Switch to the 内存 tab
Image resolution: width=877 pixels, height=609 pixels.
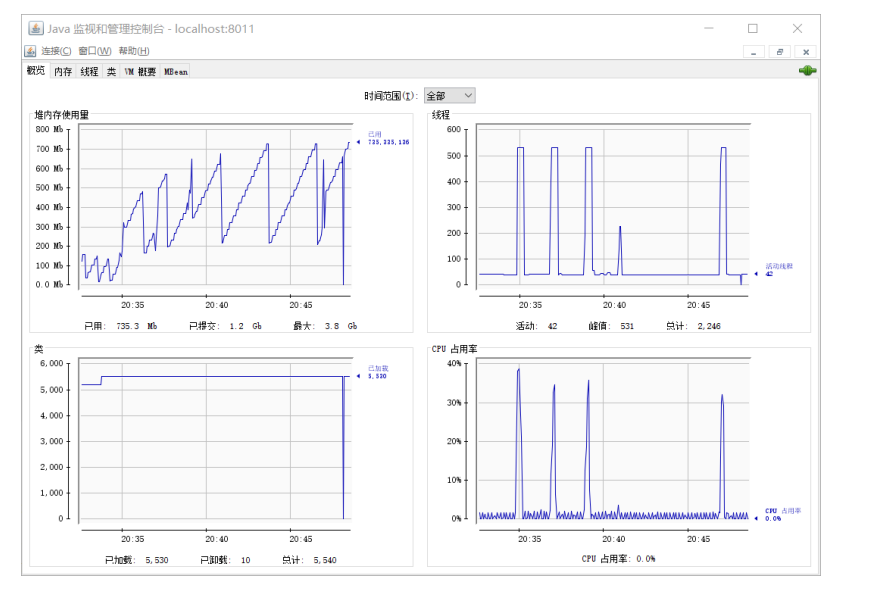[x=63, y=72]
